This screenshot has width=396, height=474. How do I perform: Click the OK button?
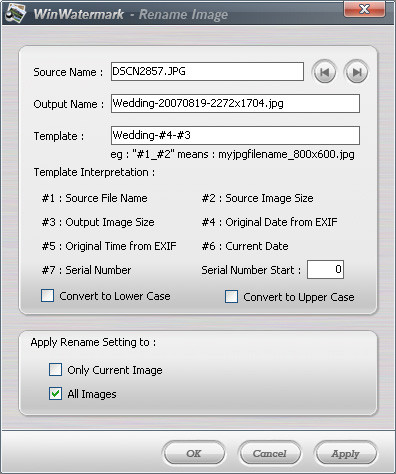(x=194, y=453)
